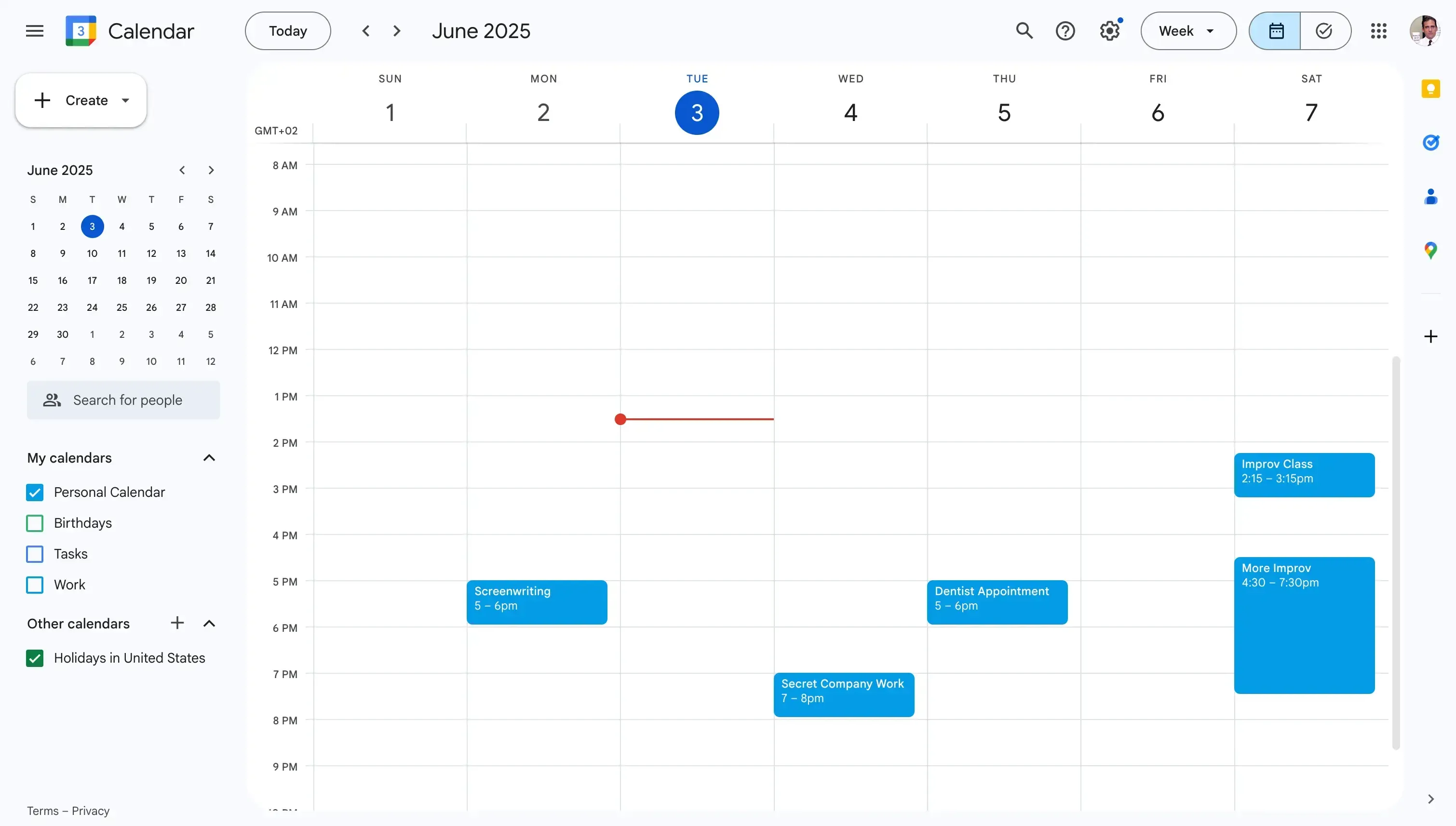The image size is (1456, 826).
Task: Open Google Tasks in the side panel
Action: 1431,142
